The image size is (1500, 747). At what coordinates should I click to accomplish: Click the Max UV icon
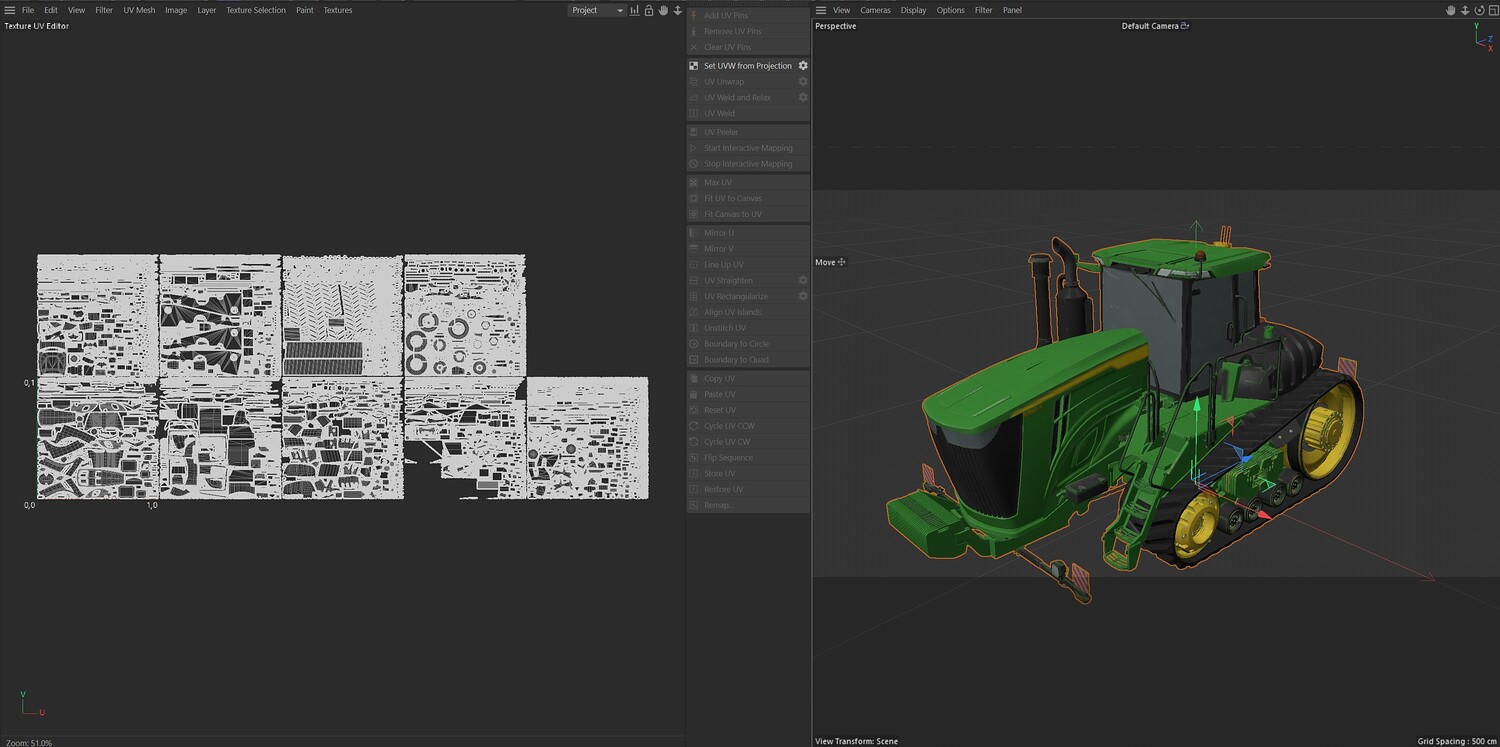(x=694, y=183)
